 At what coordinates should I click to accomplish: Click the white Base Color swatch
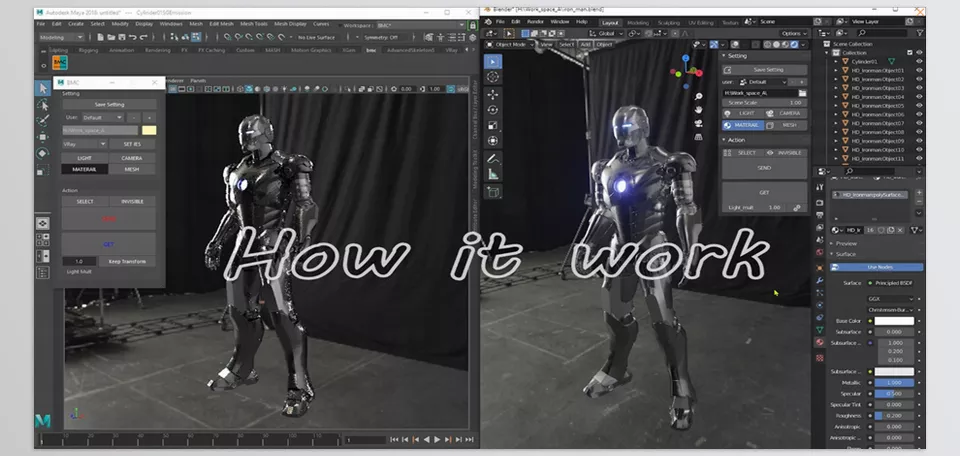(x=894, y=321)
